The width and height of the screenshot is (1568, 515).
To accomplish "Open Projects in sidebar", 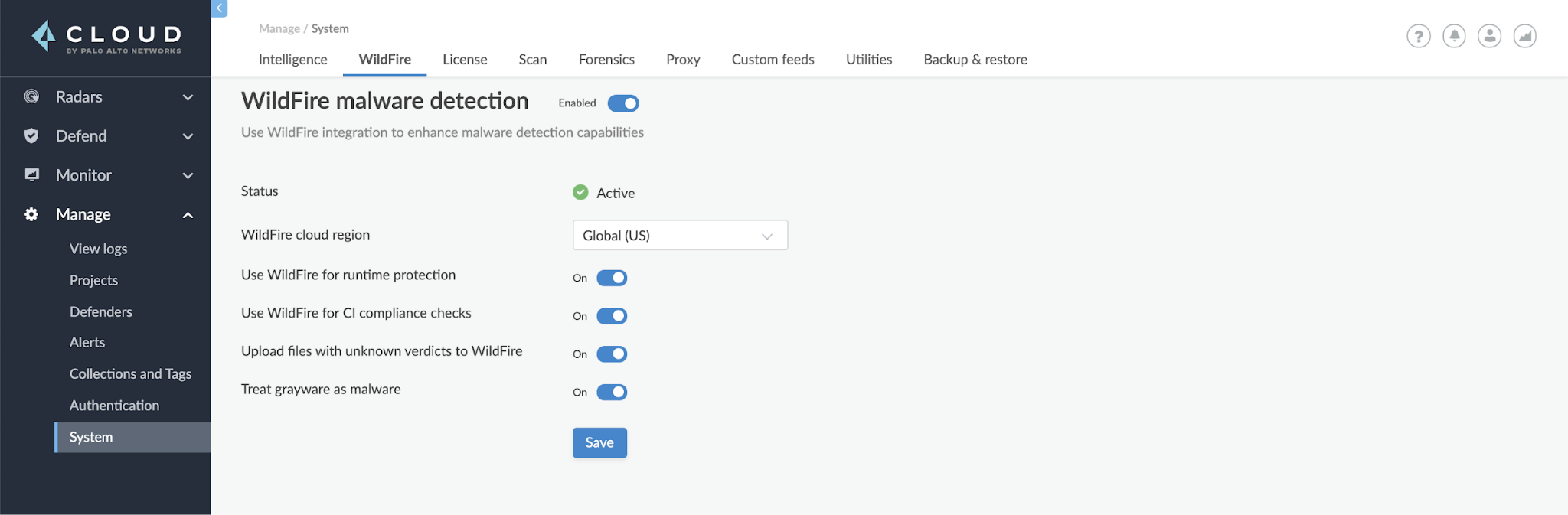I will (93, 280).
